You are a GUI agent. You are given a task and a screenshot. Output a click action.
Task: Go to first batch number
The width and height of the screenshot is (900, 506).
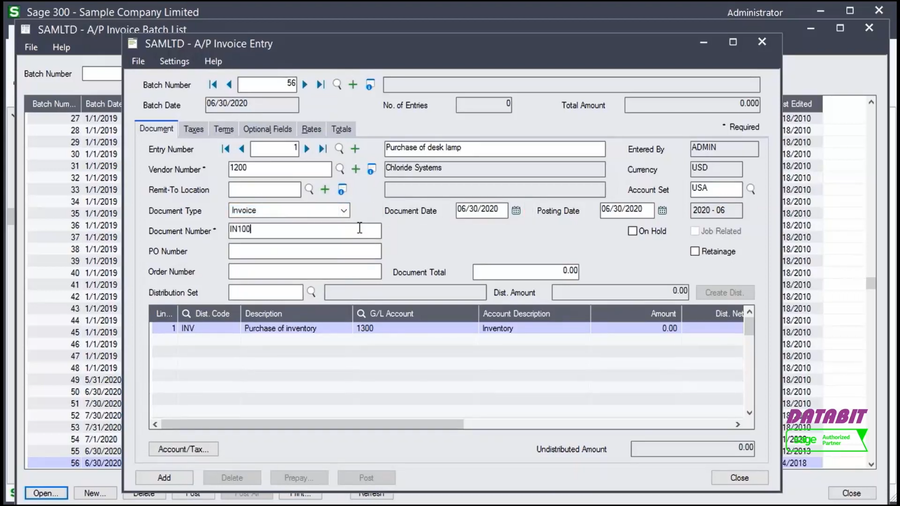tap(213, 85)
